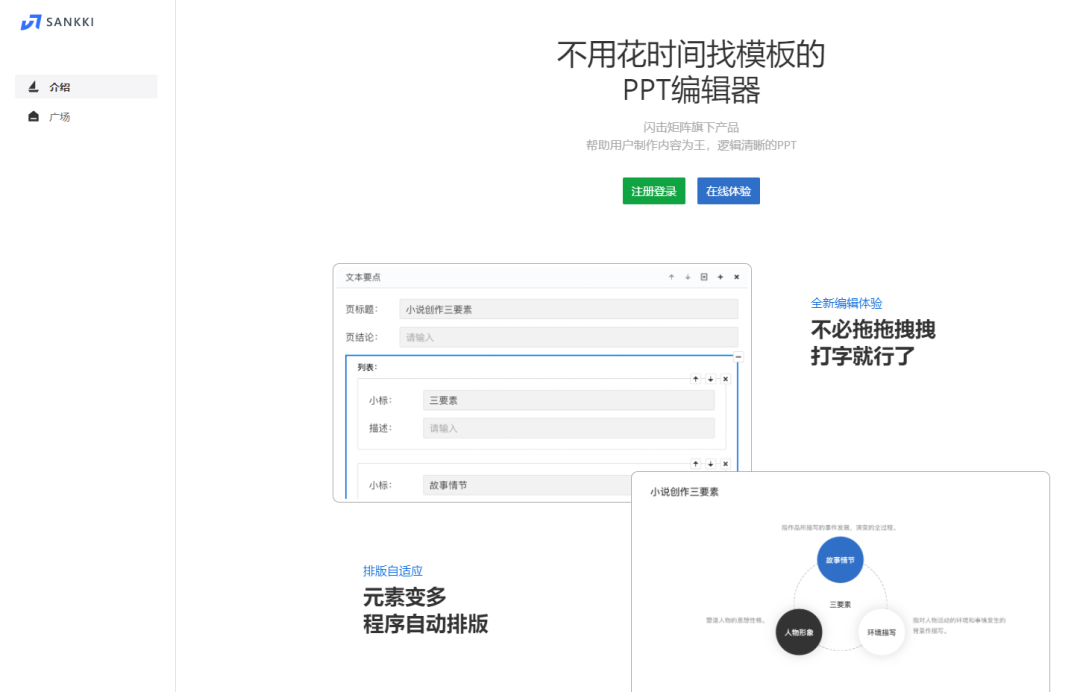Click the plus icon in 文本要点 header
The height and width of the screenshot is (692, 1080).
(x=719, y=277)
